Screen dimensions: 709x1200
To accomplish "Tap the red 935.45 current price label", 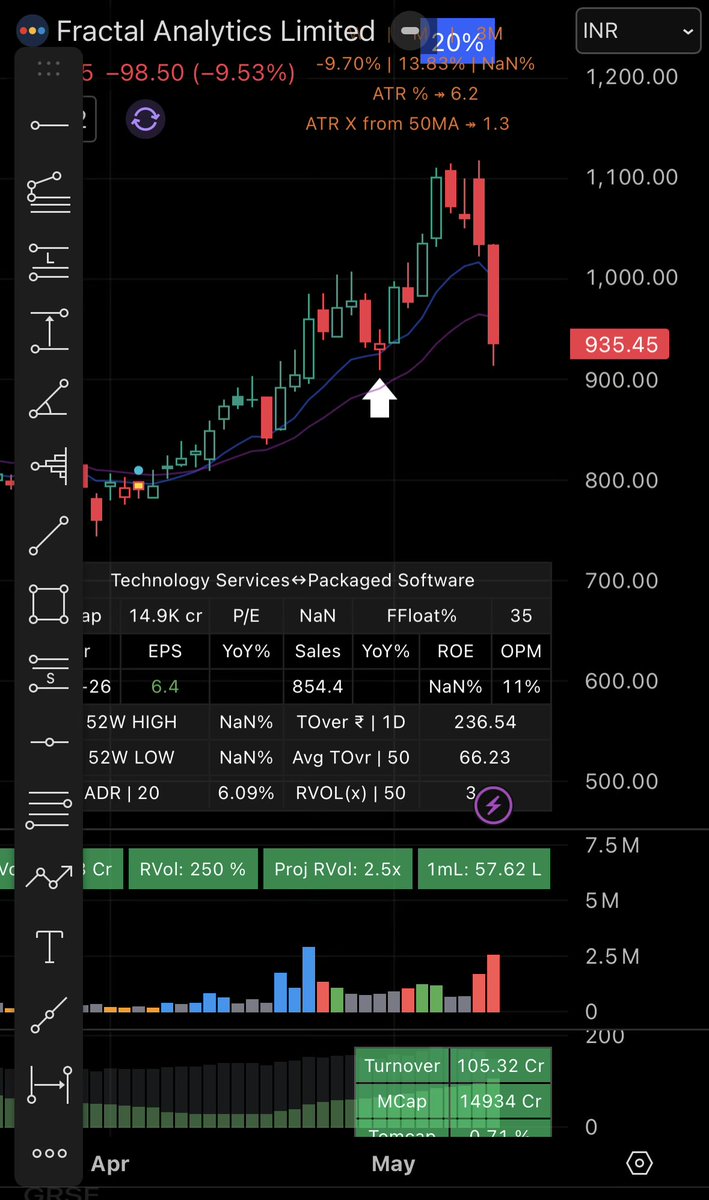I will pos(621,345).
